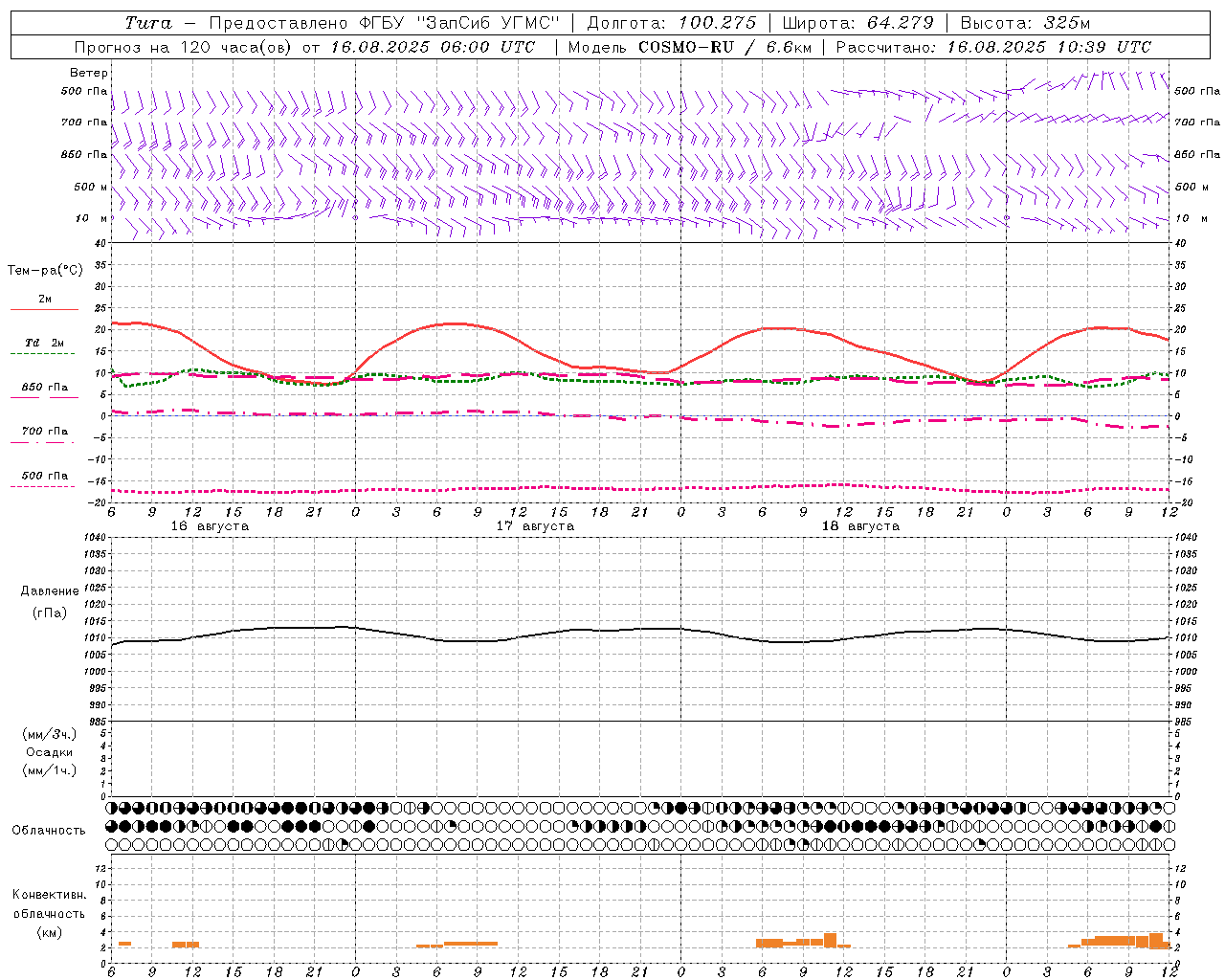Click "40" on the left temperature axis
The height and width of the screenshot is (980, 1225).
click(x=101, y=243)
